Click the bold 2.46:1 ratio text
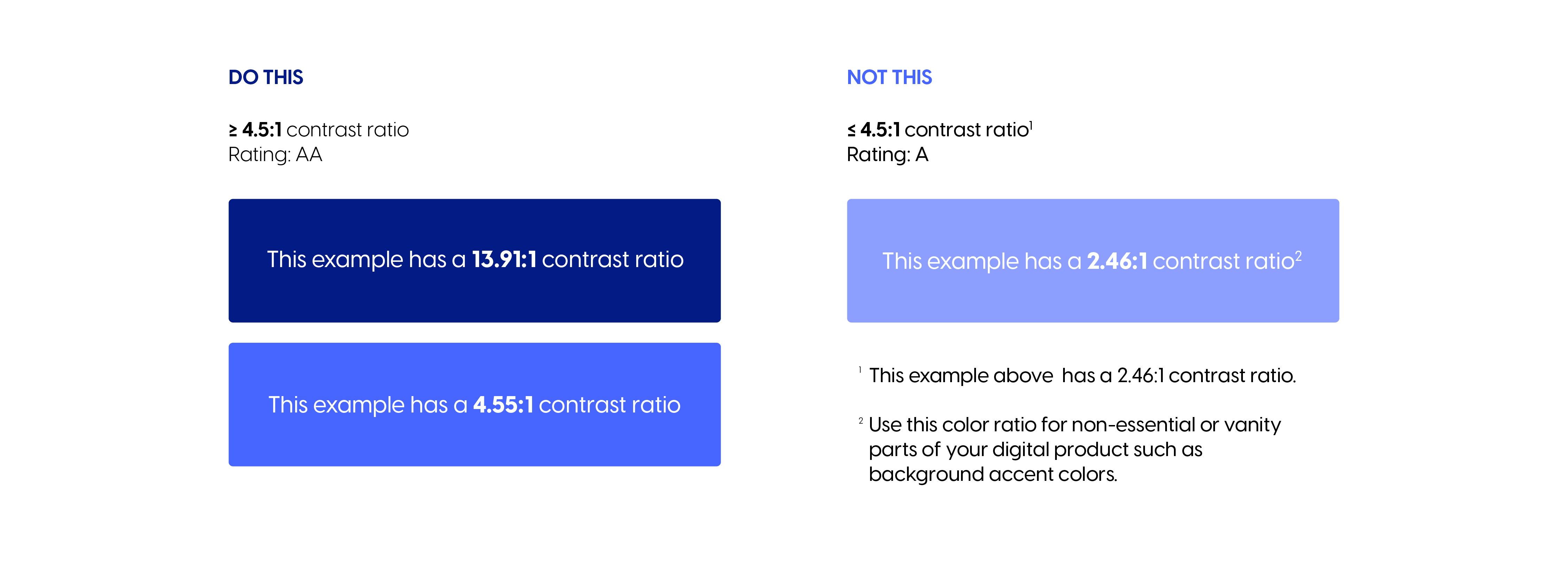The image size is (1568, 568). pyautogui.click(x=1117, y=261)
